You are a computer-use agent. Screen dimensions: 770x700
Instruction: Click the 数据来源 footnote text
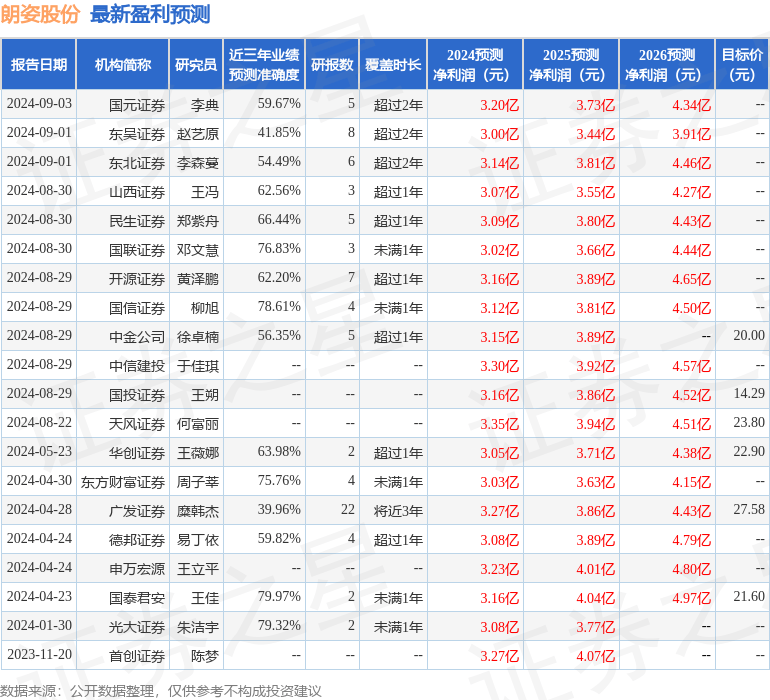click(161, 691)
